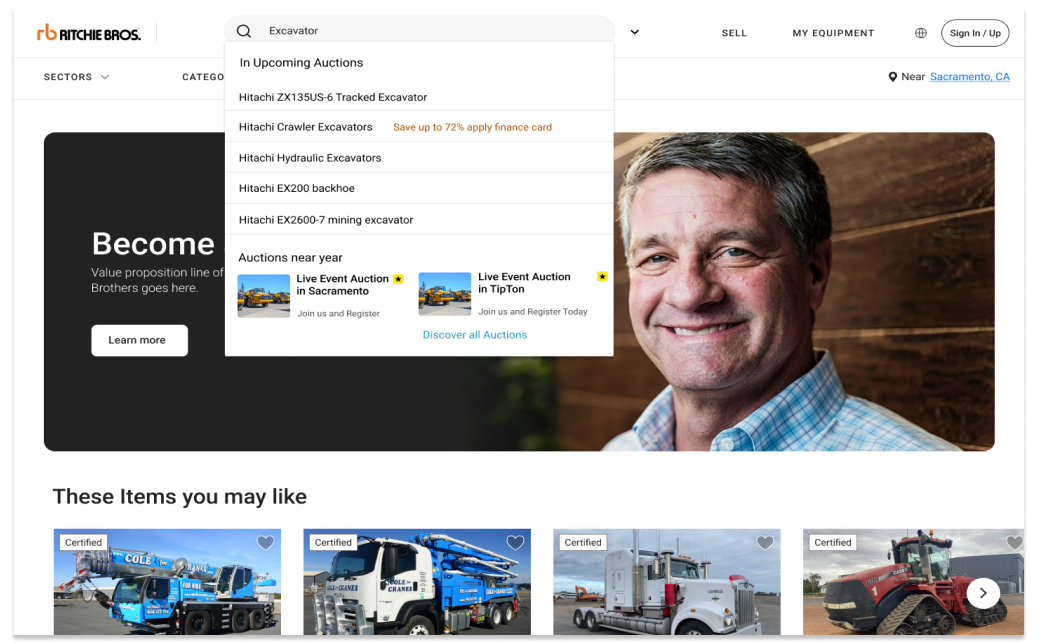Click Certified badge on crane listing
This screenshot has width=1039, height=643.
click(x=83, y=542)
